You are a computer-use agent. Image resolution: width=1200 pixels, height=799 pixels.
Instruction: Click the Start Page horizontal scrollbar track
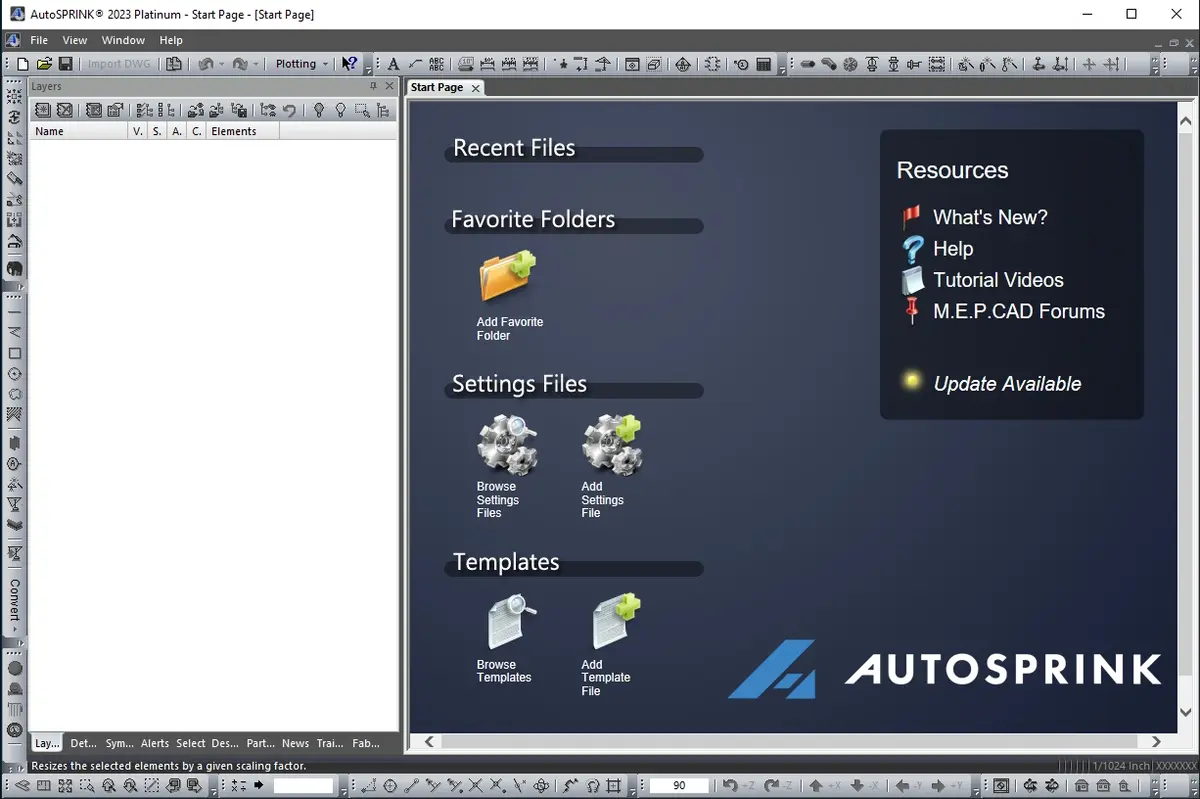point(792,742)
